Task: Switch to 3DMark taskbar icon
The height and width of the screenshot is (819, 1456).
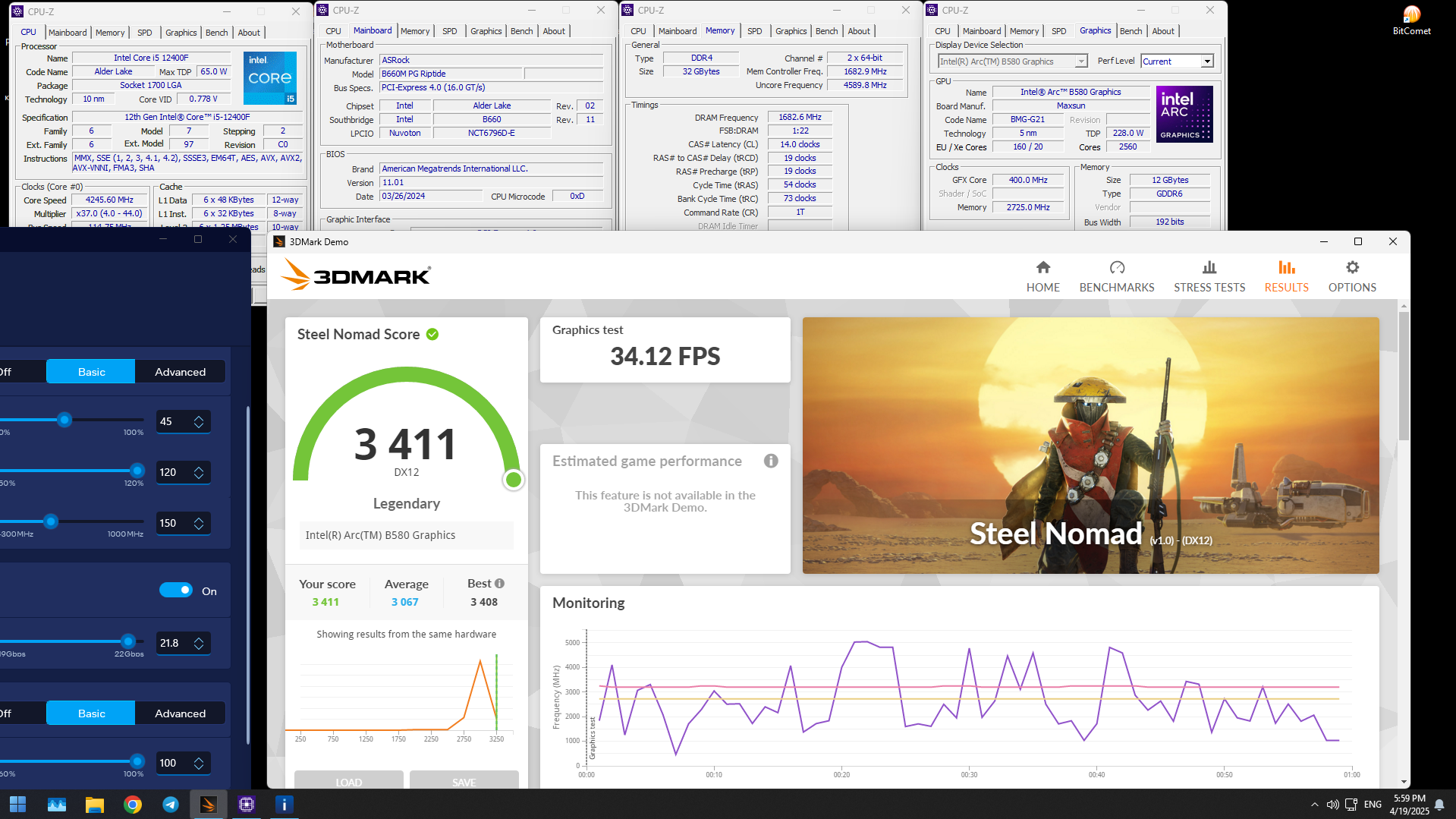Action: point(208,804)
